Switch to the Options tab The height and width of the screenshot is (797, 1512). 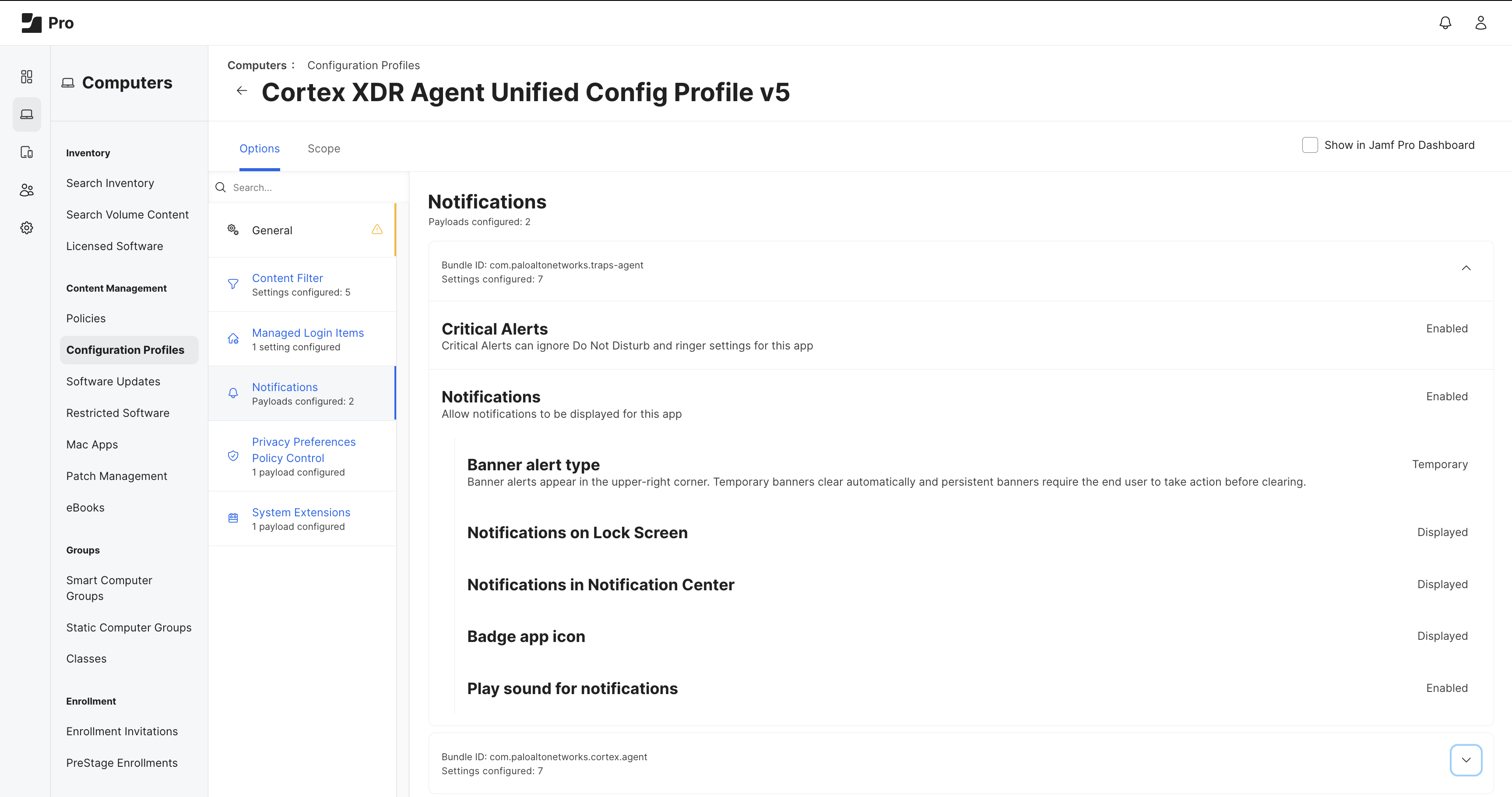coord(260,148)
